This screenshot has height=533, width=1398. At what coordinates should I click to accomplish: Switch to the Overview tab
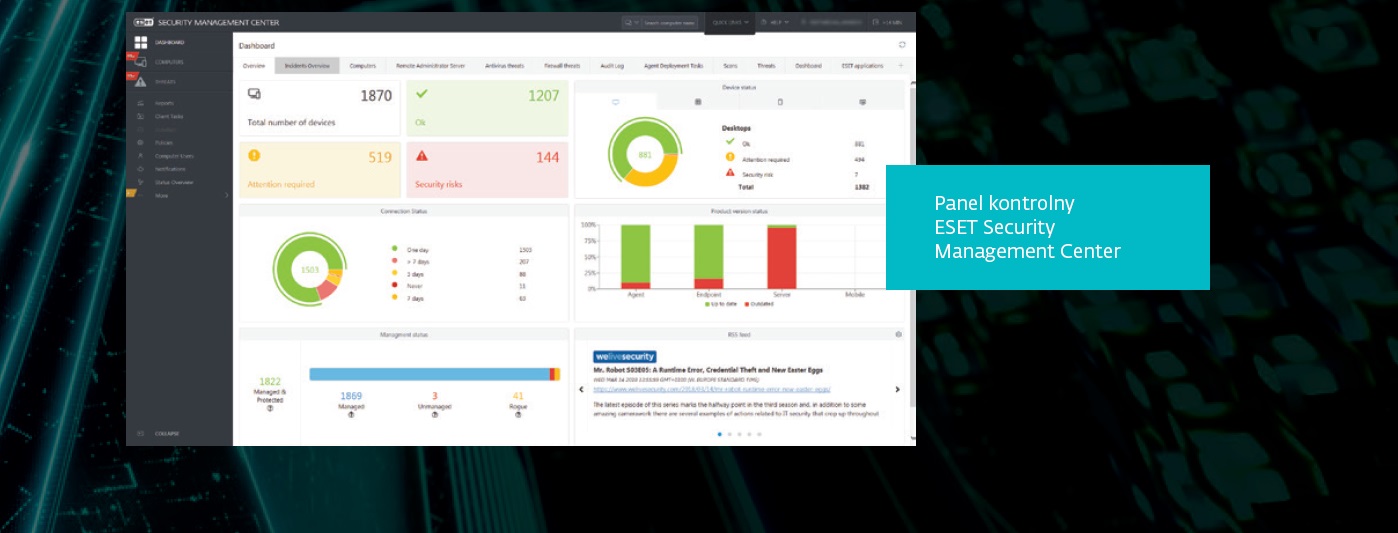coord(254,66)
